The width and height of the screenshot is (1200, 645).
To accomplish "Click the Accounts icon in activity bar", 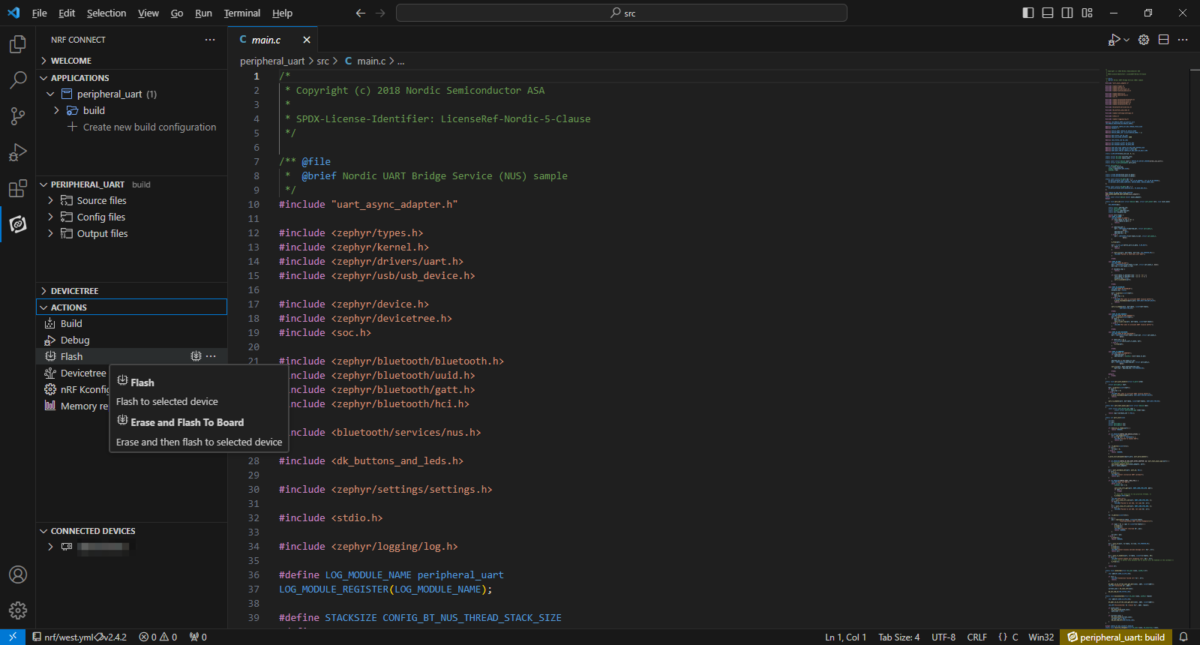I will click(x=17, y=575).
